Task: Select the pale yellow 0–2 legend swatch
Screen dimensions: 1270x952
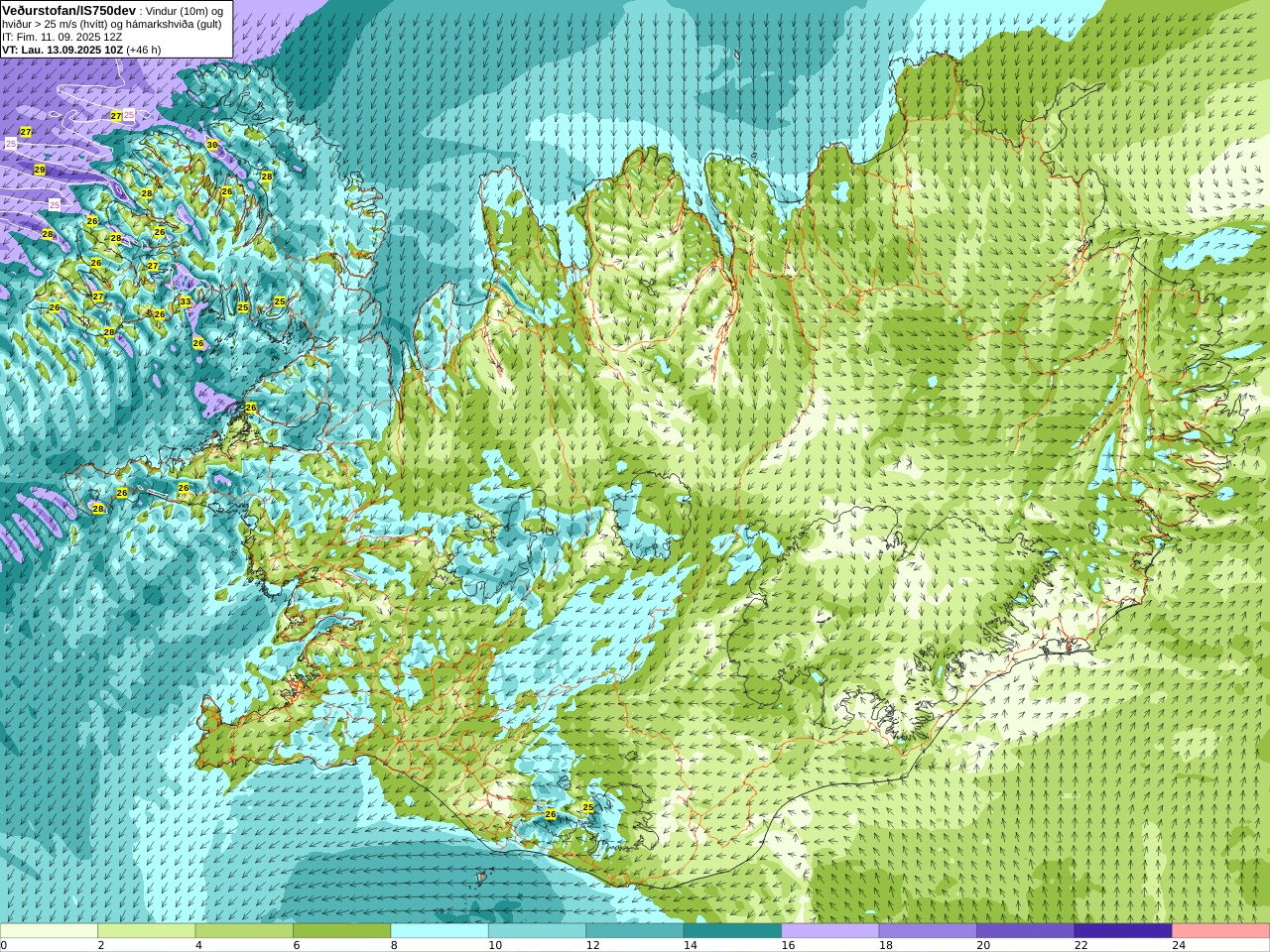Action: click(x=50, y=931)
